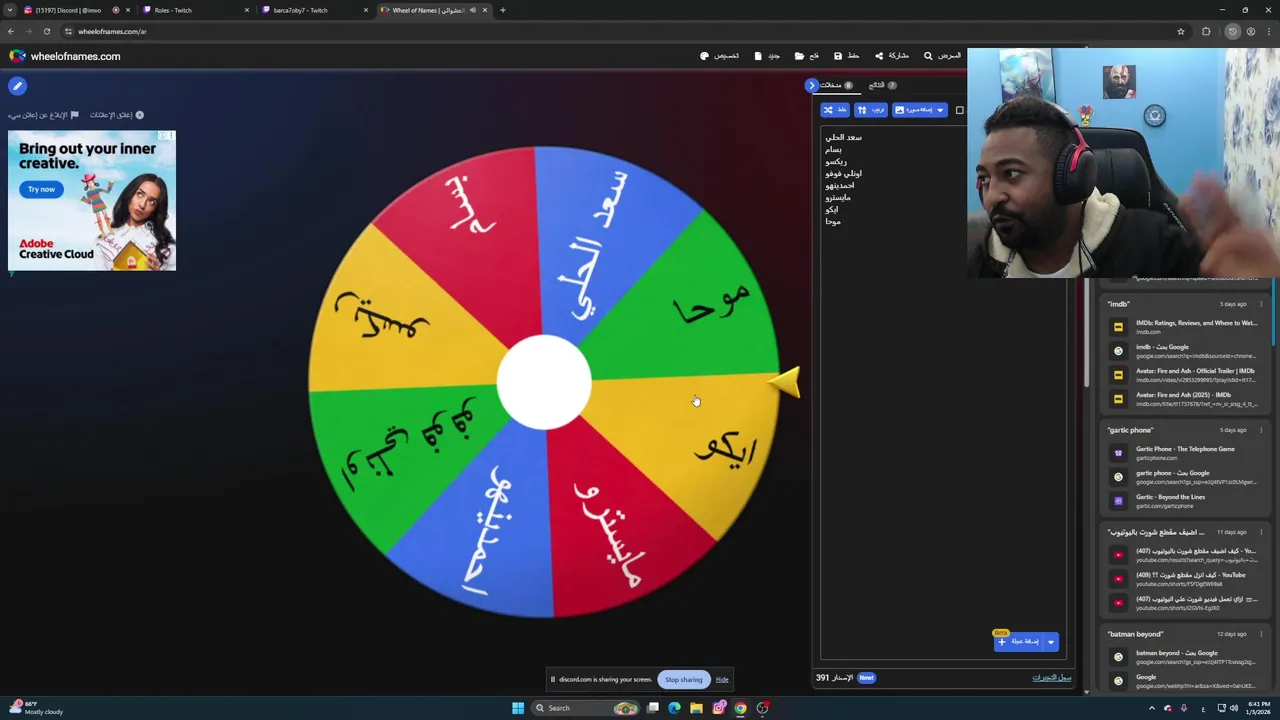Viewport: 1280px width, 720px height.
Task: Share the wheel via the share icon
Action: (x=891, y=56)
